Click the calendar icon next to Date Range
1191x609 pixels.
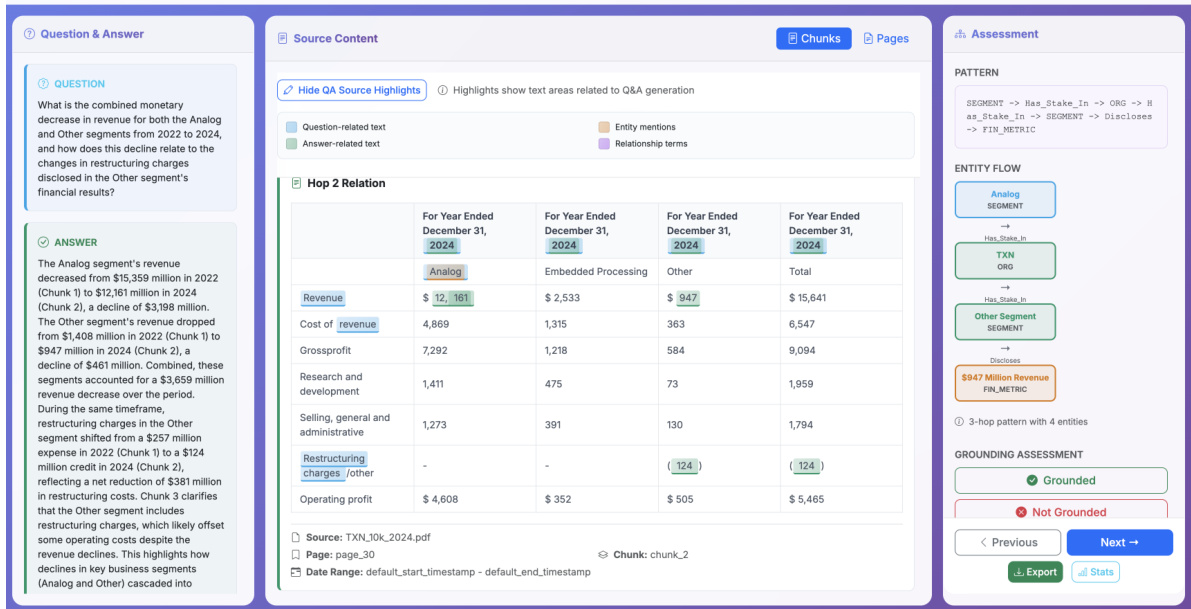296,572
